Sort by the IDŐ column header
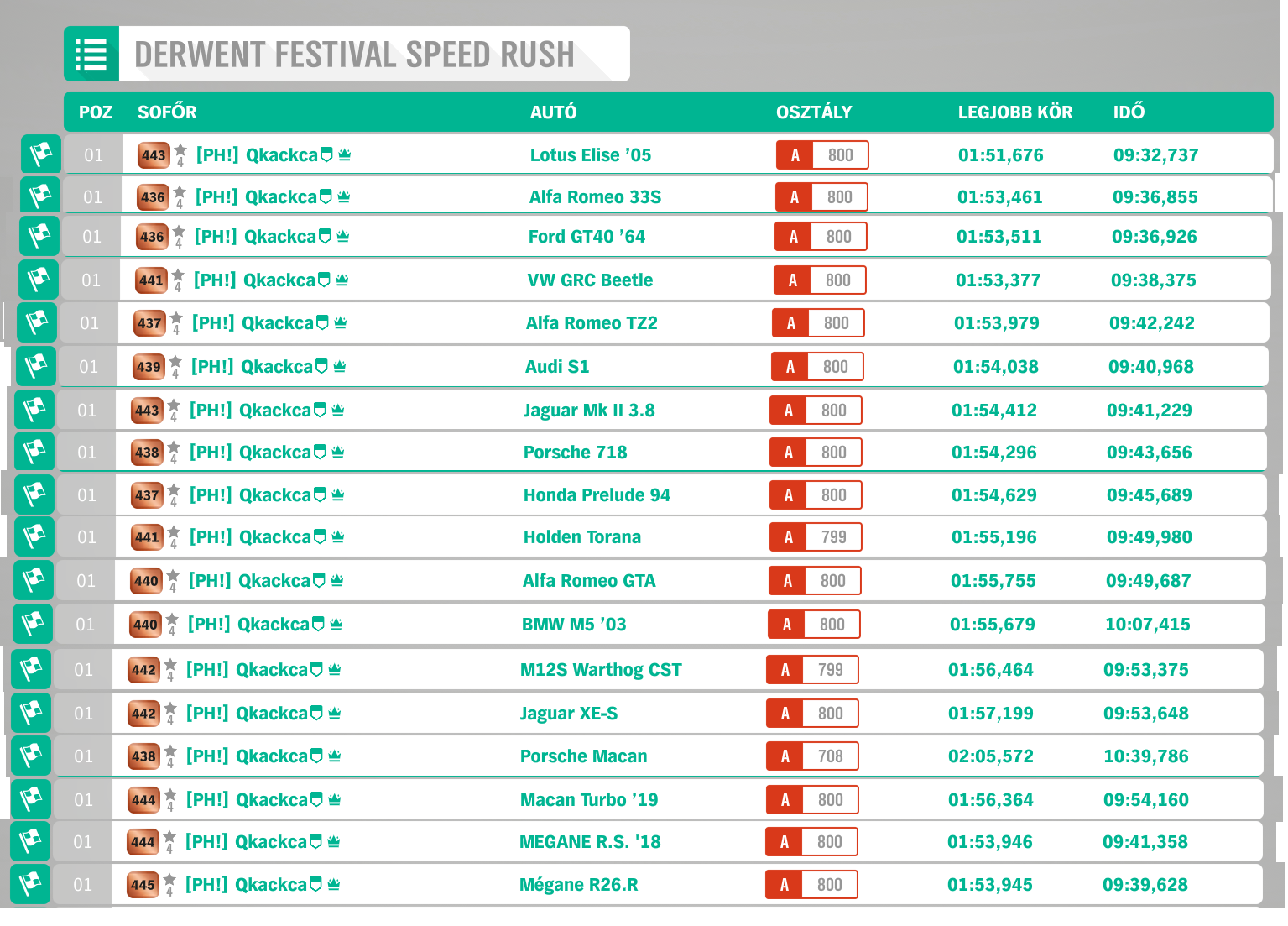This screenshot has height=926, width=1288. coord(1129,112)
